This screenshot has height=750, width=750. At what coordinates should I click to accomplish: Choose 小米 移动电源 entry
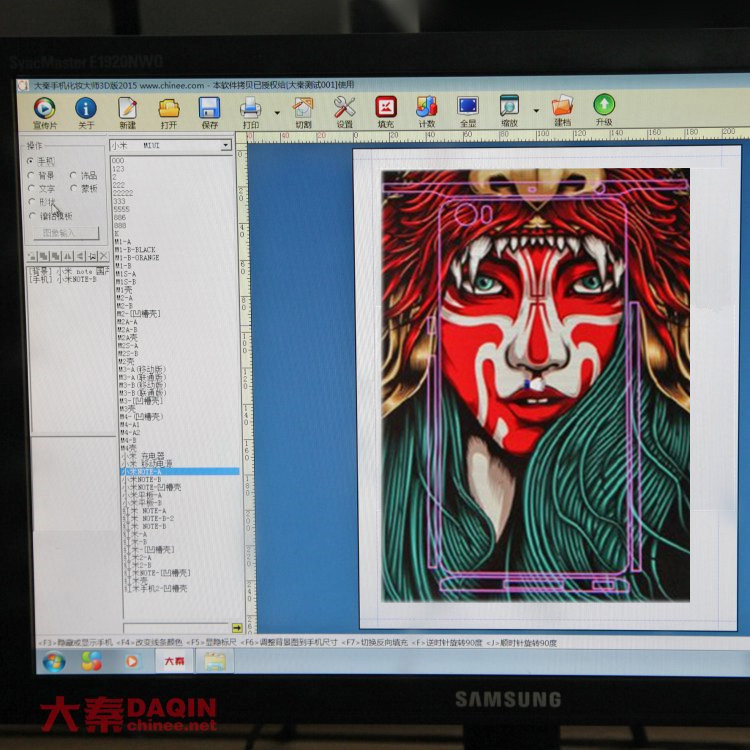(x=147, y=463)
